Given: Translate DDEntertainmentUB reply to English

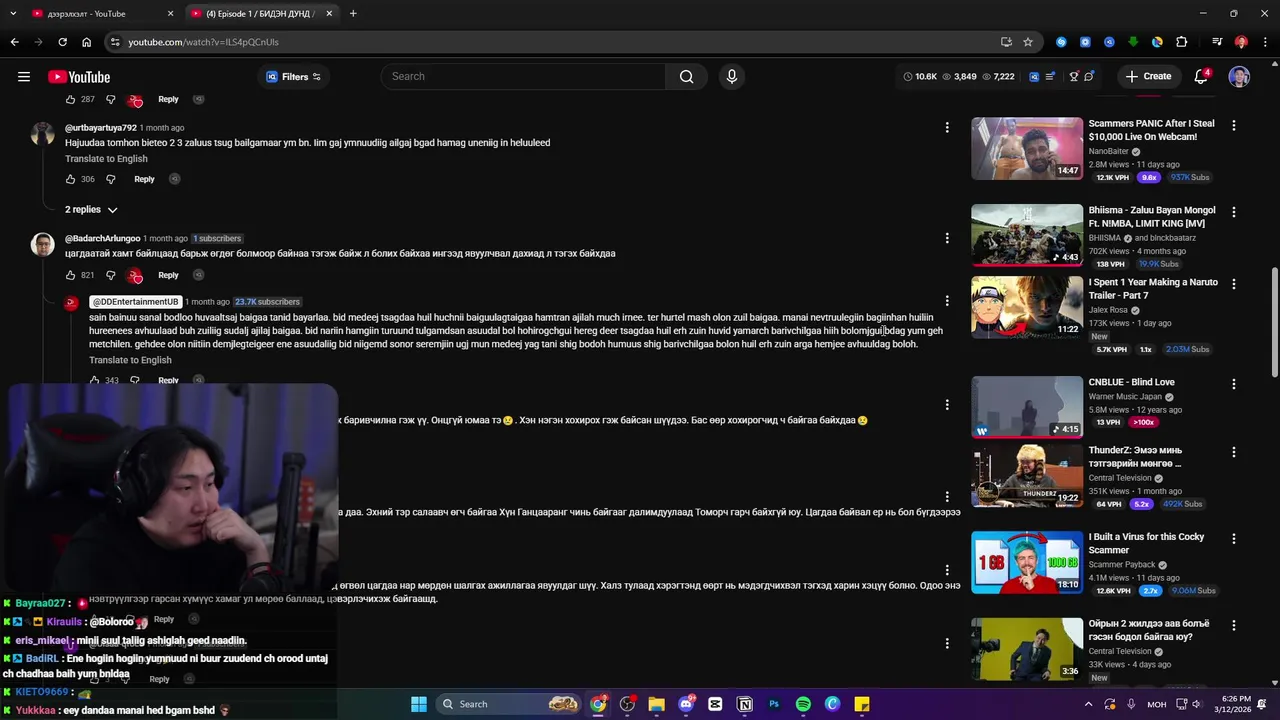Looking at the screenshot, I should (130, 360).
